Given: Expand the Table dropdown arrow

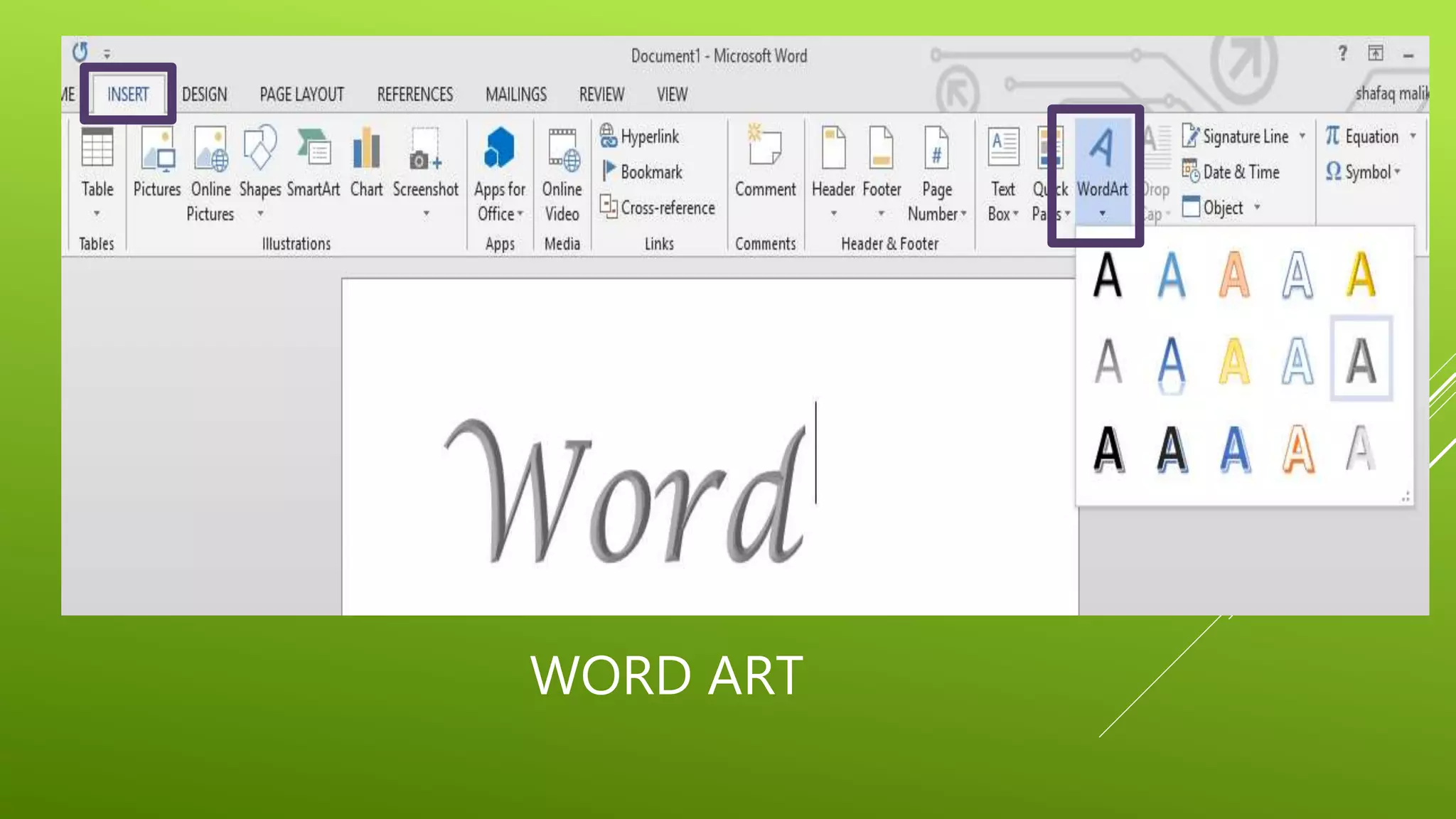Looking at the screenshot, I should point(97,213).
